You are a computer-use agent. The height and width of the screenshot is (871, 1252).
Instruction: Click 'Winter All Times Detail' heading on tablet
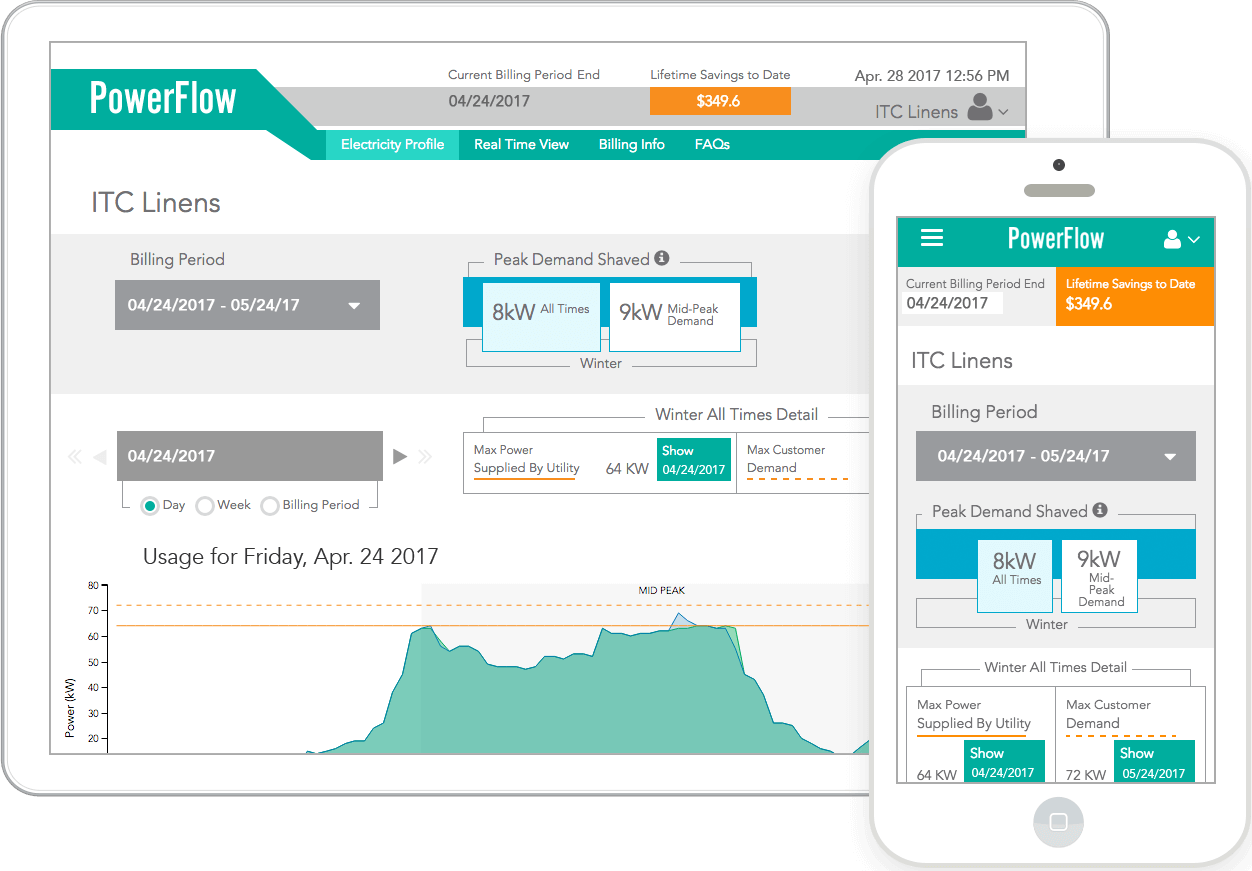pos(737,414)
